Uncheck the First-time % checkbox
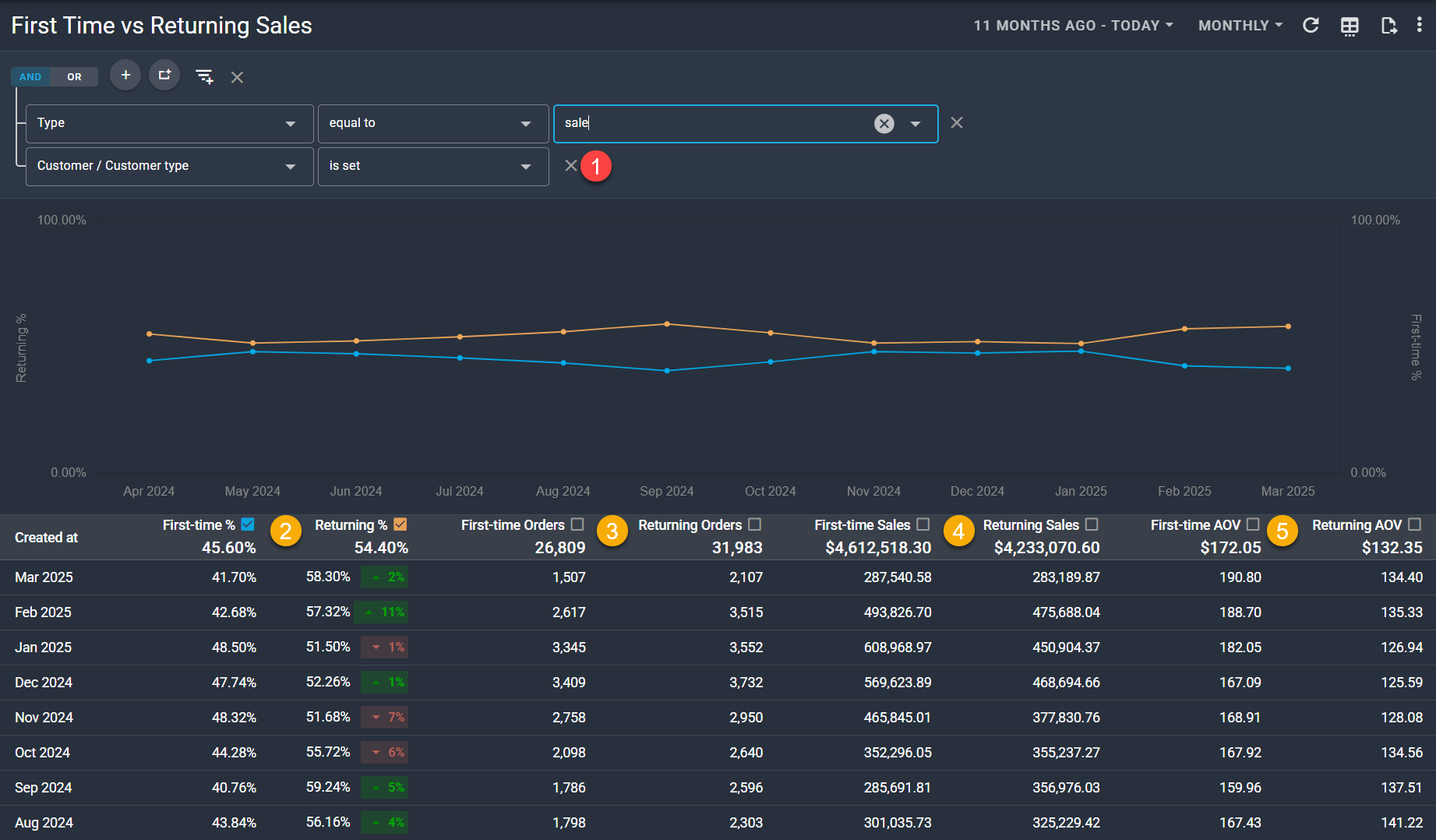The width and height of the screenshot is (1436, 840). coord(248,524)
